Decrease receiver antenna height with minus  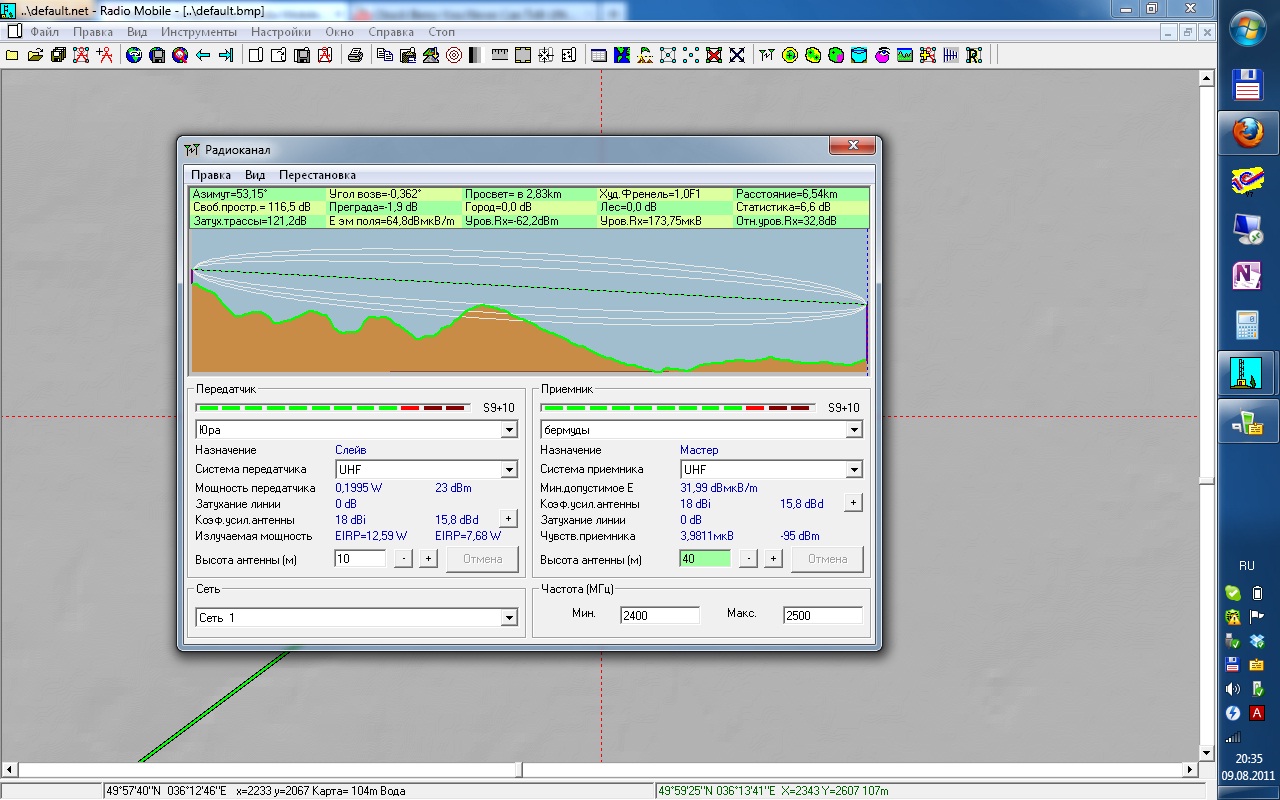coord(748,559)
